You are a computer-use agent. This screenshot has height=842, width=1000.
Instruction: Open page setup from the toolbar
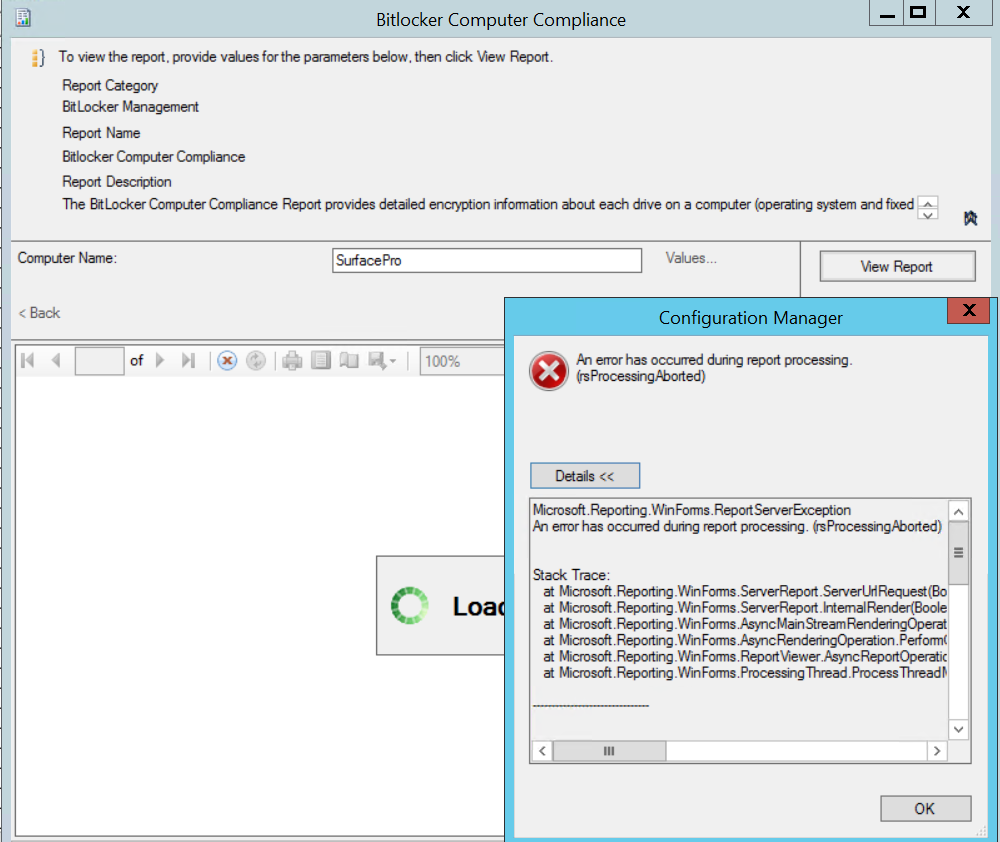349,360
